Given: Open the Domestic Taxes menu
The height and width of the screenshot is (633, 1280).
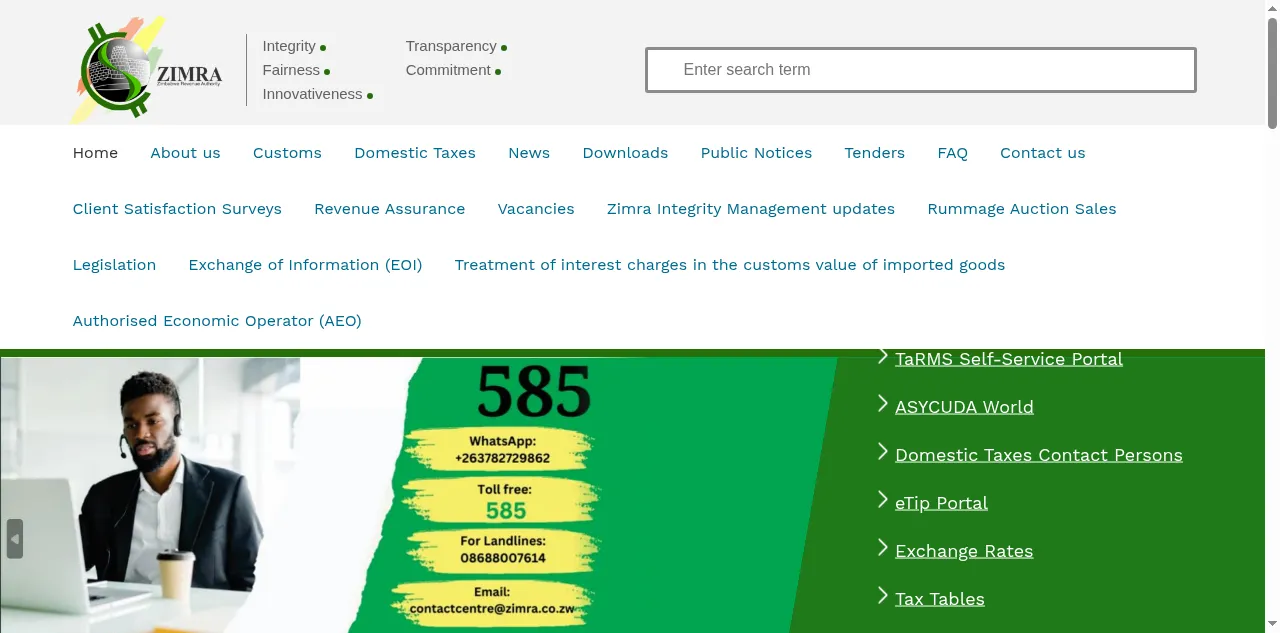Looking at the screenshot, I should pyautogui.click(x=415, y=153).
